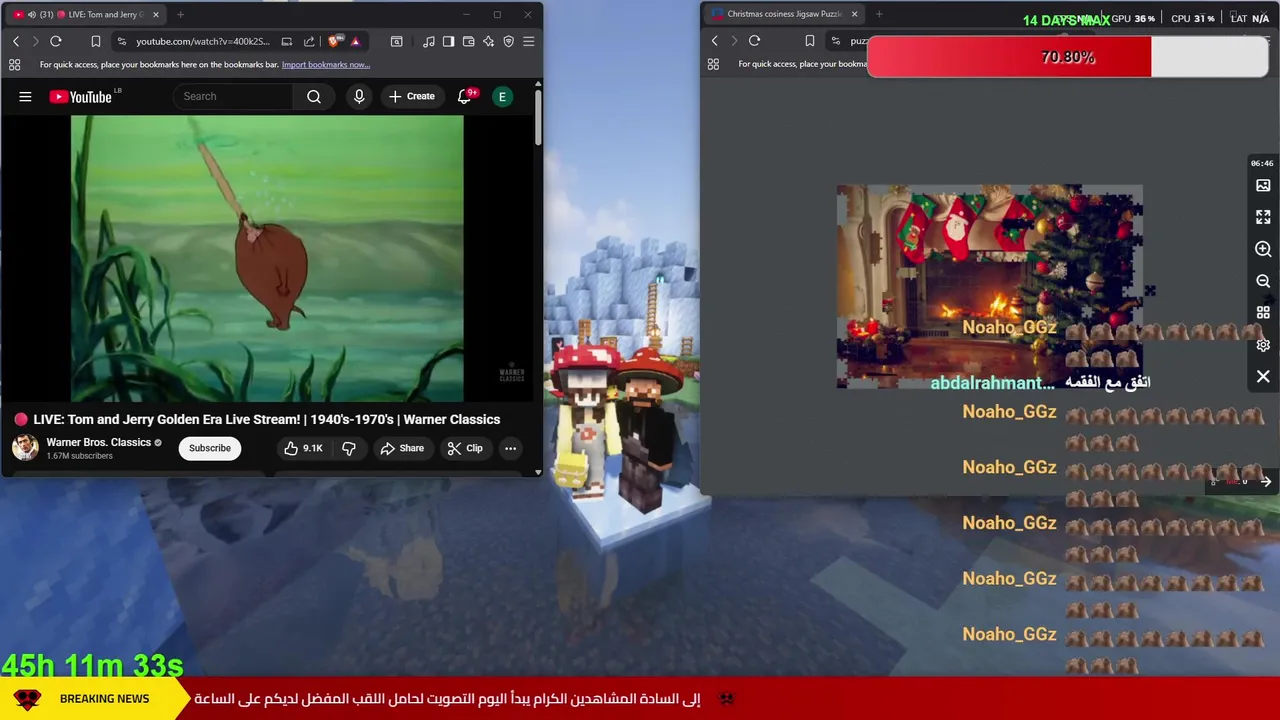Bookmark the YouTube page with the bookmark icon
This screenshot has height=720, width=1280.
95,41
